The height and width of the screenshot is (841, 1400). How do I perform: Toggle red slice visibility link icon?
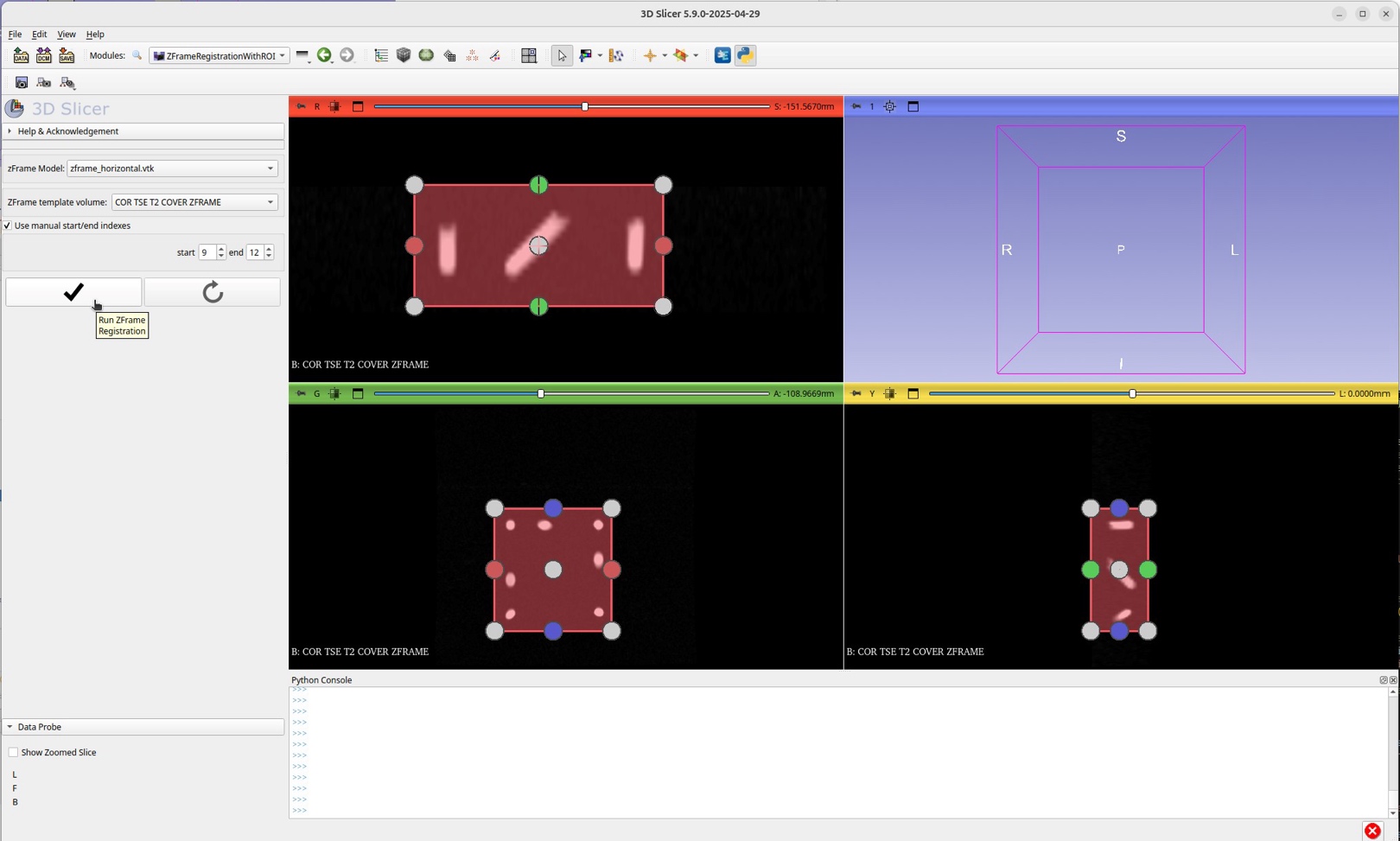[x=334, y=106]
